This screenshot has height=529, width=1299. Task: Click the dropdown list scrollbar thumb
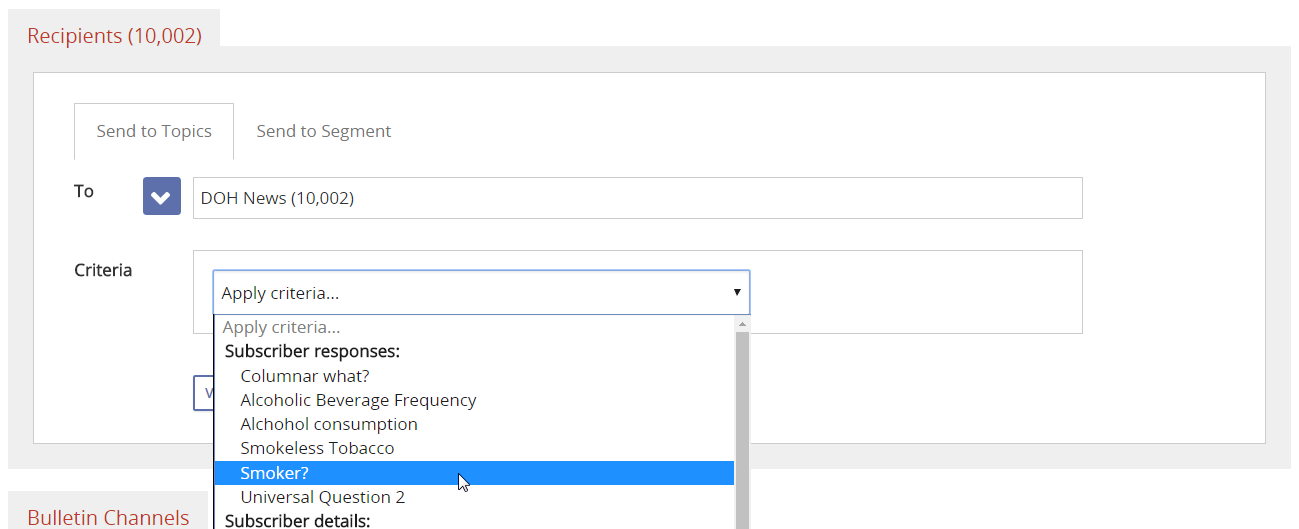click(742, 430)
